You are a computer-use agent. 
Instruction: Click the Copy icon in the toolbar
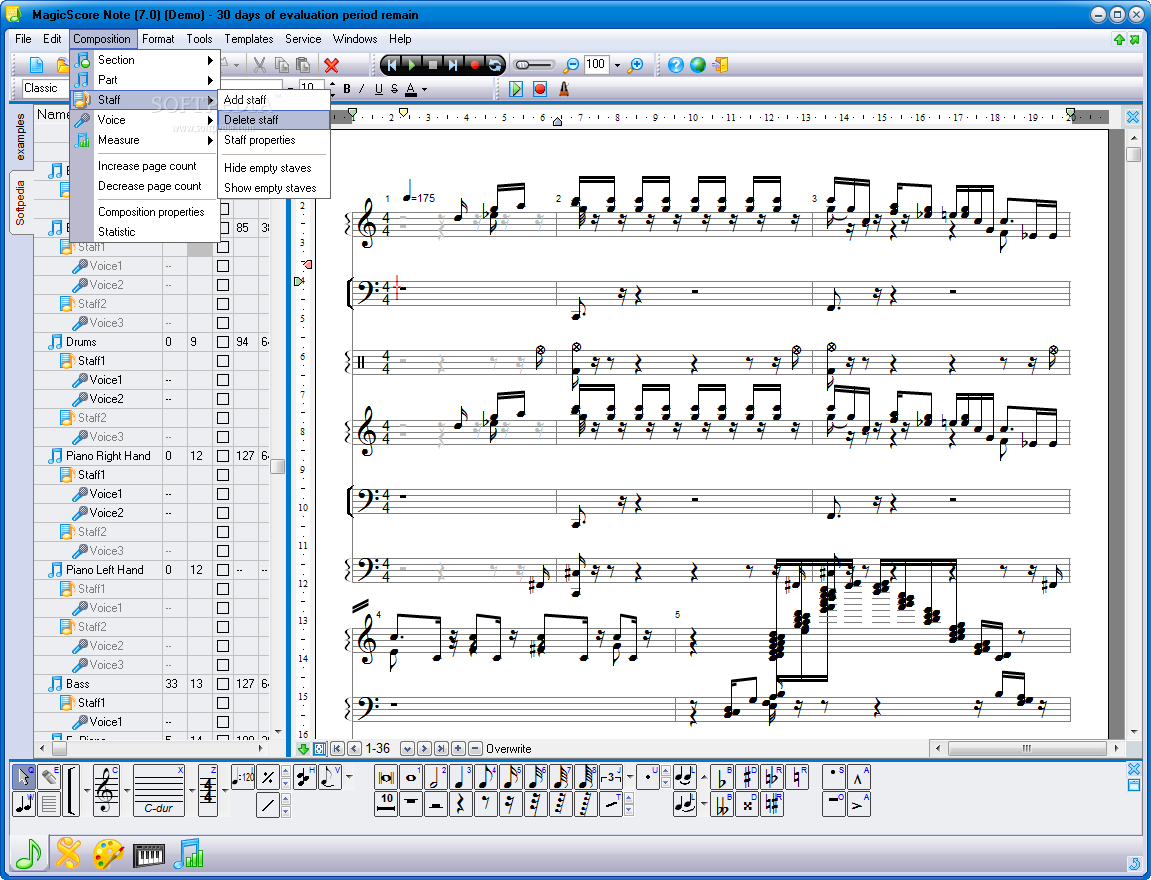(x=281, y=65)
